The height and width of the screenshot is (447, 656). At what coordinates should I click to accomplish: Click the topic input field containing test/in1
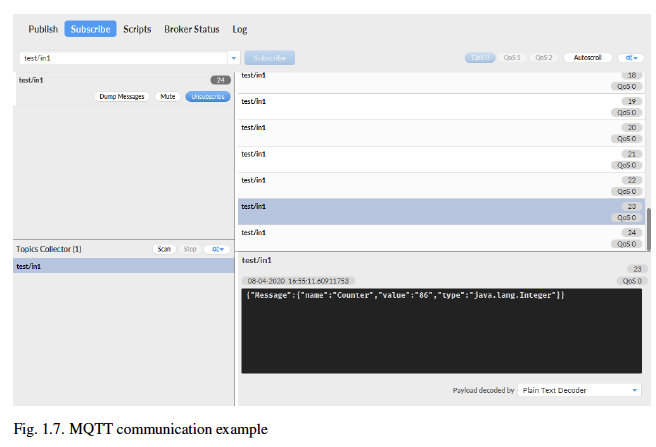pos(124,58)
